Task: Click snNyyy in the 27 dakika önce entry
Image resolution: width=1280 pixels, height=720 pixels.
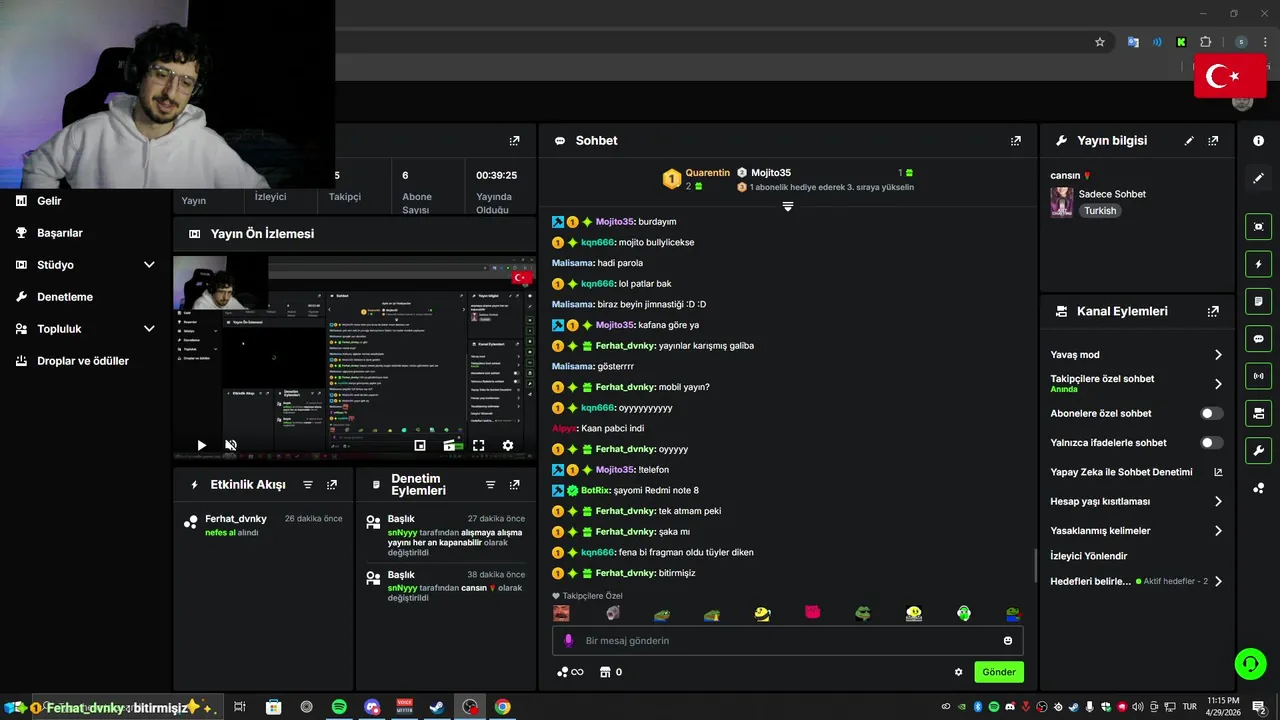Action: tap(402, 533)
